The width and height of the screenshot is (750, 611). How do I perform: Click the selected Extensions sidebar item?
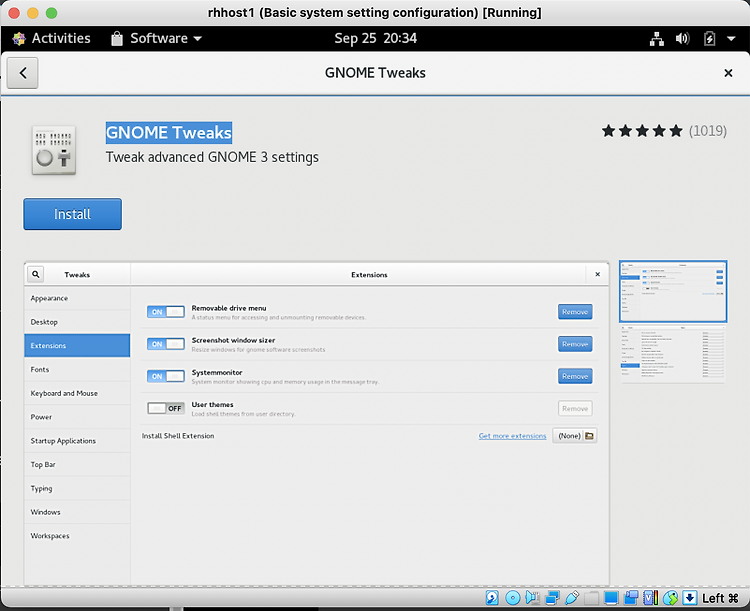coord(77,345)
